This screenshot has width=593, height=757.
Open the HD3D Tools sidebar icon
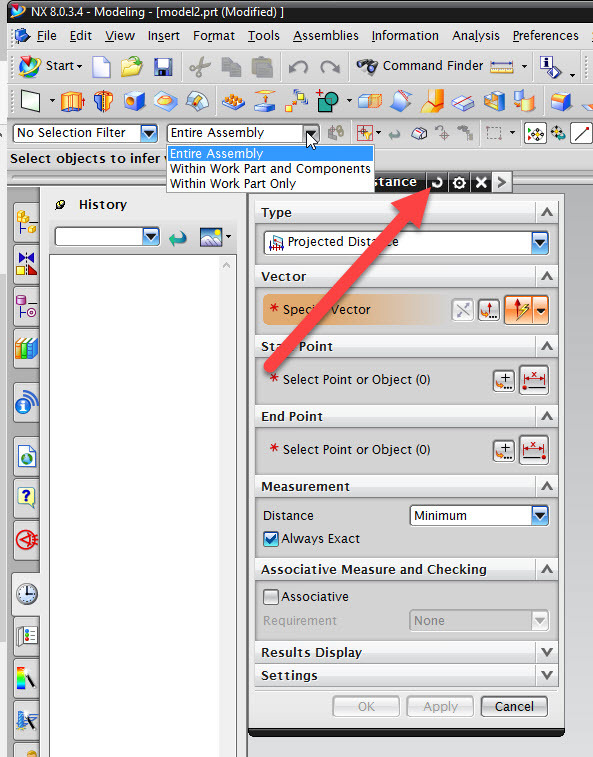27,403
